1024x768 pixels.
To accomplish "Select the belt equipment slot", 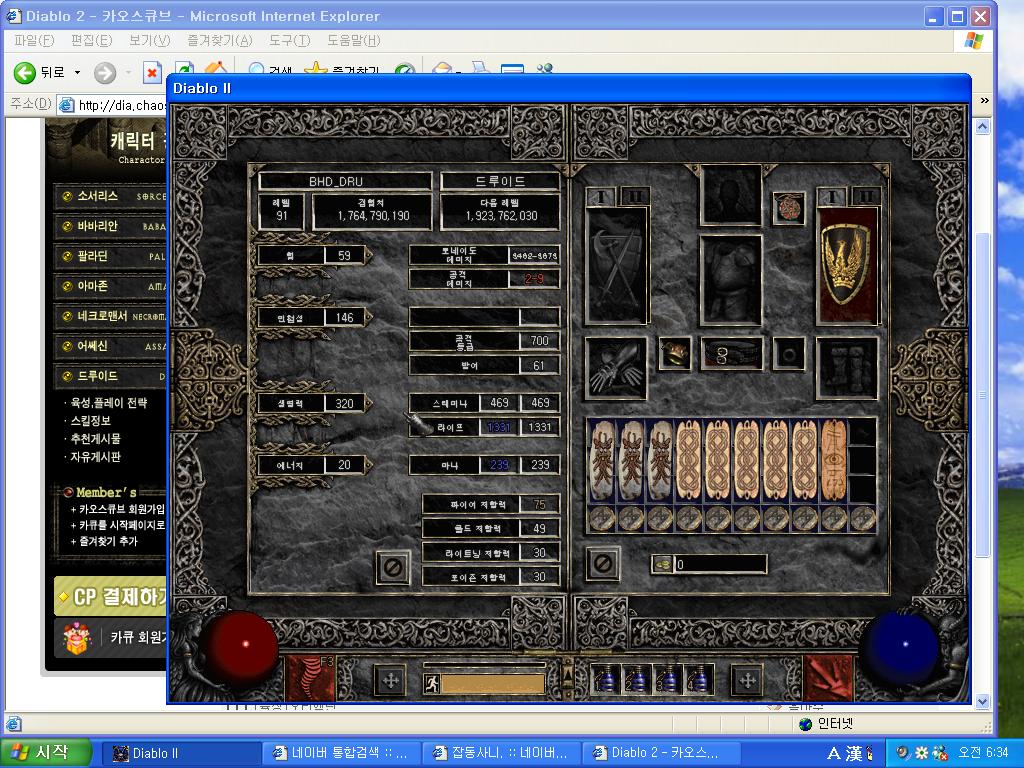I will (x=731, y=353).
